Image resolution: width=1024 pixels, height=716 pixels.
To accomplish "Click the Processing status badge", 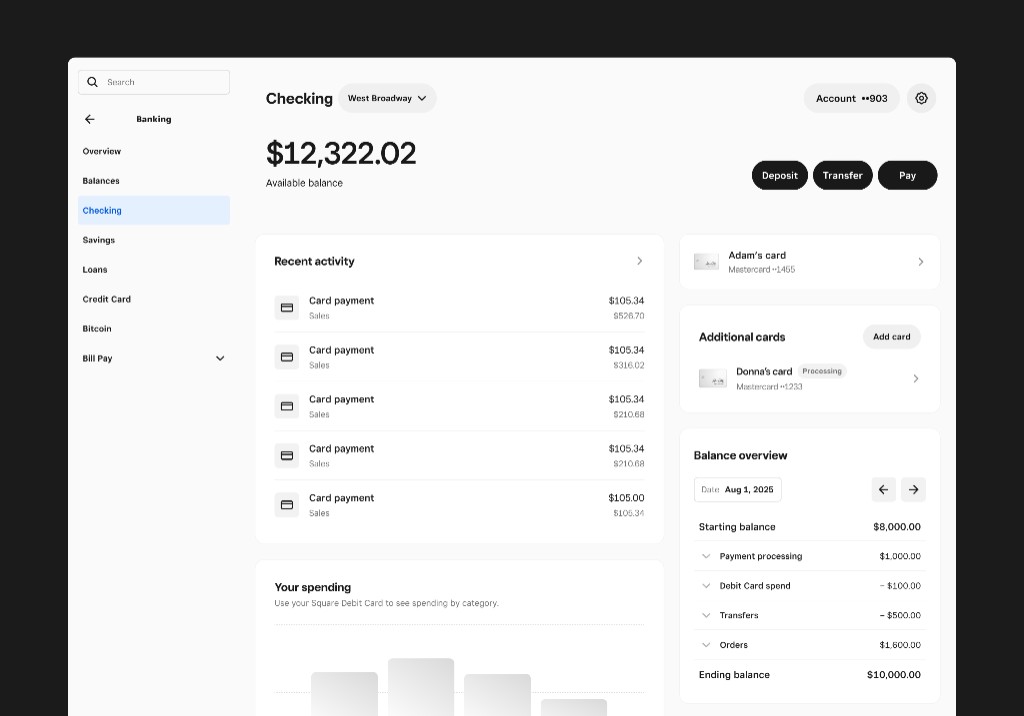I will click(x=822, y=371).
